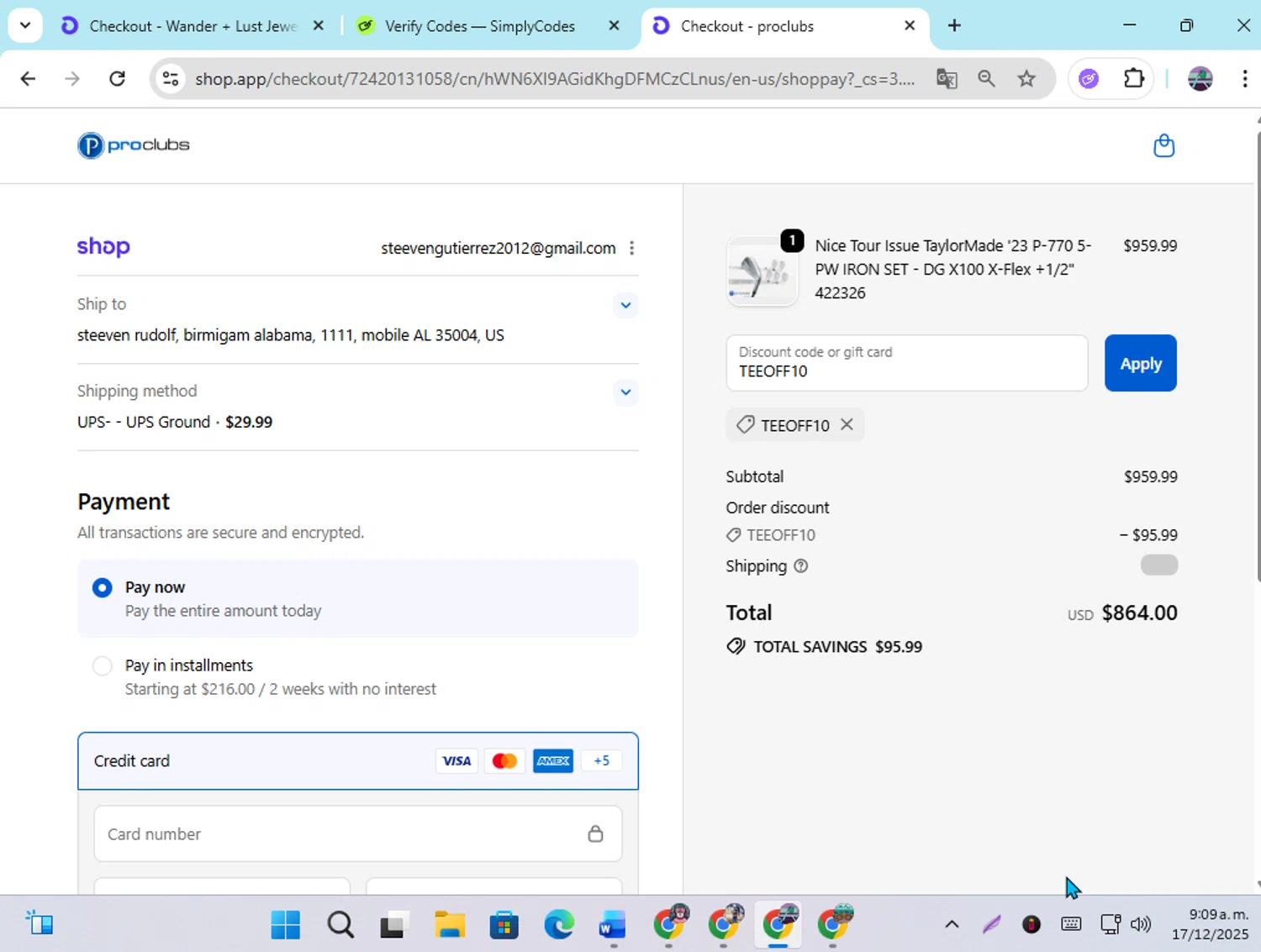Click the Total $864.00 amount
This screenshot has width=1261, height=952.
(x=1139, y=613)
